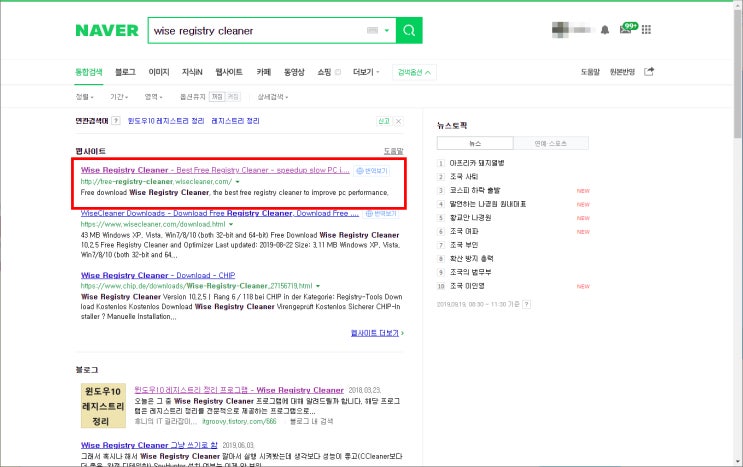Open blog post 윈도우10 레지스트리 정리 프로그램 title
Screen dimensions: 743x467
239,390
